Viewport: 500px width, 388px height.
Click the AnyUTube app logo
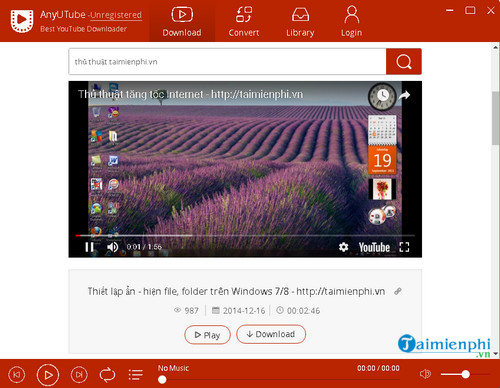22,21
